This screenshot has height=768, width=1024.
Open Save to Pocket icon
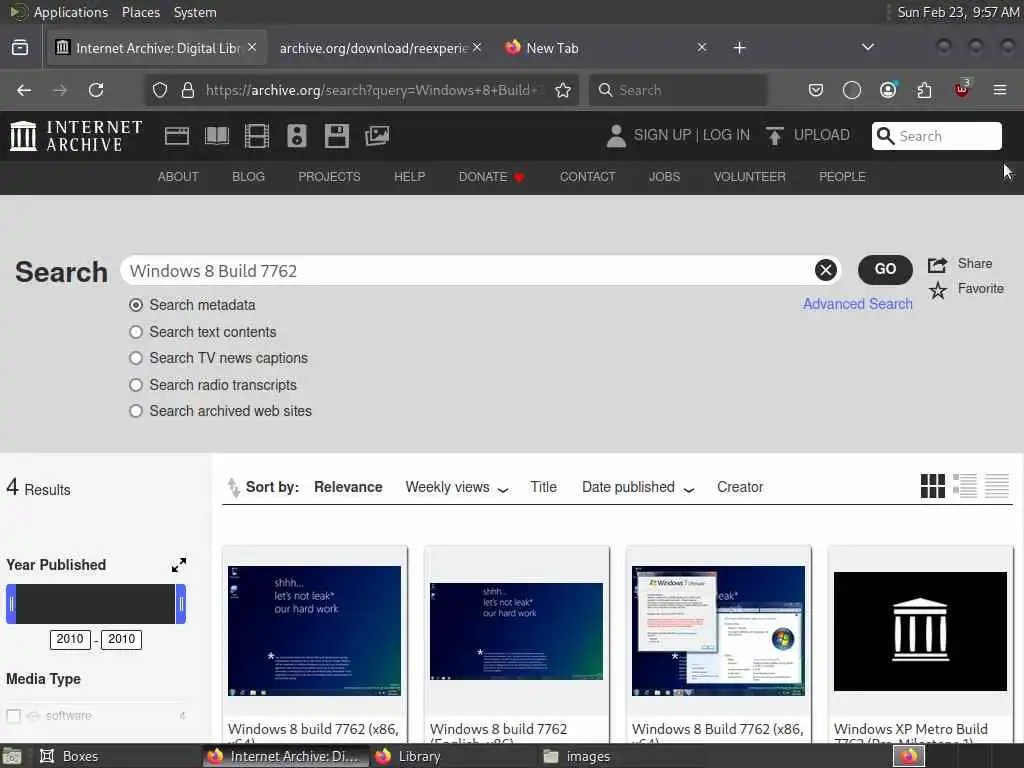click(816, 90)
